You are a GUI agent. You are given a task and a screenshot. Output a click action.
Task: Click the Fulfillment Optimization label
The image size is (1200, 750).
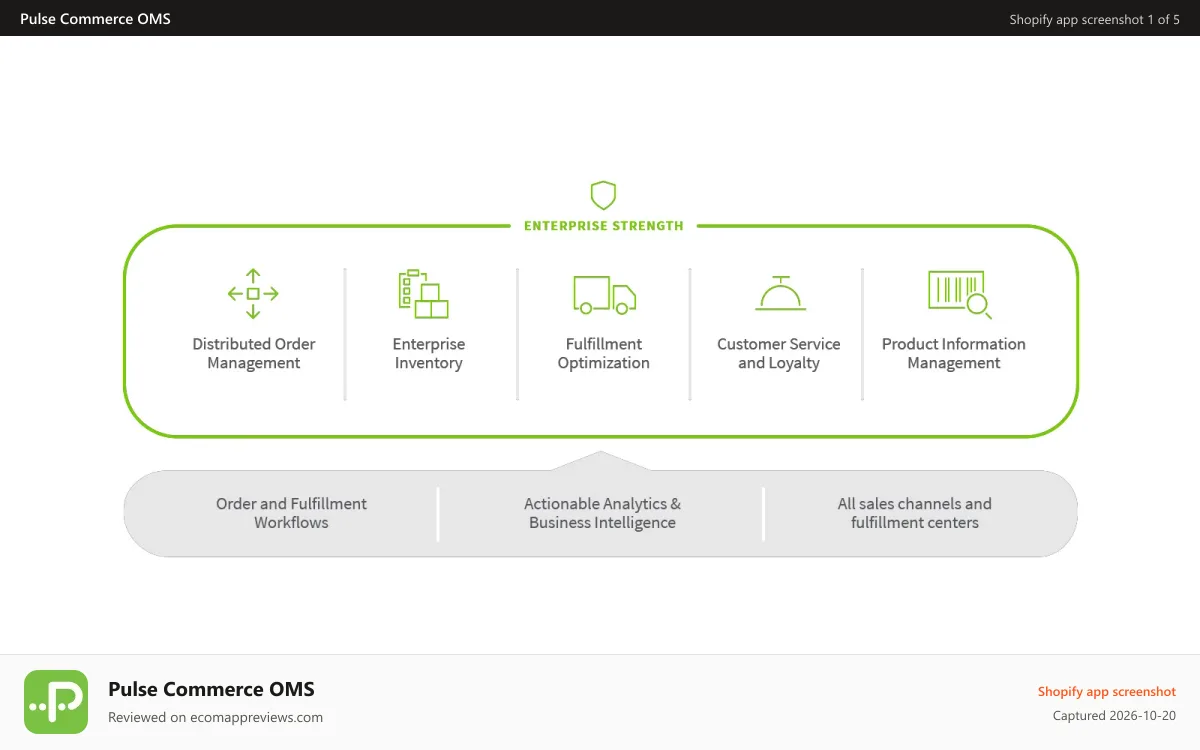pos(604,353)
